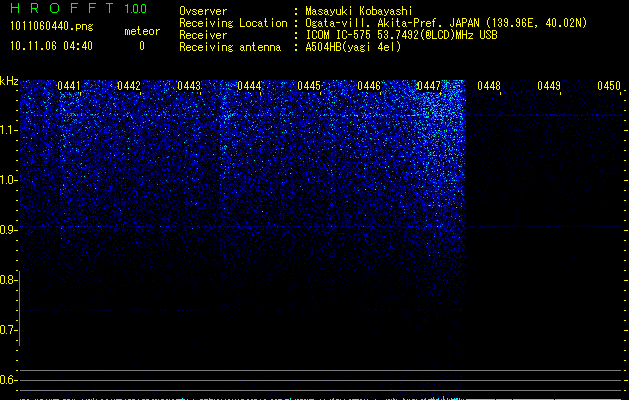
Task: Click the 0.7 frequency axis label
Action: click(8, 330)
